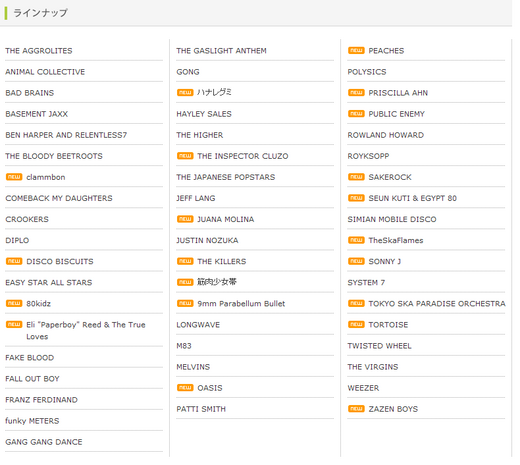520x465 pixels.
Task: Click THE VIRGINS lineup entry
Action: tap(373, 367)
